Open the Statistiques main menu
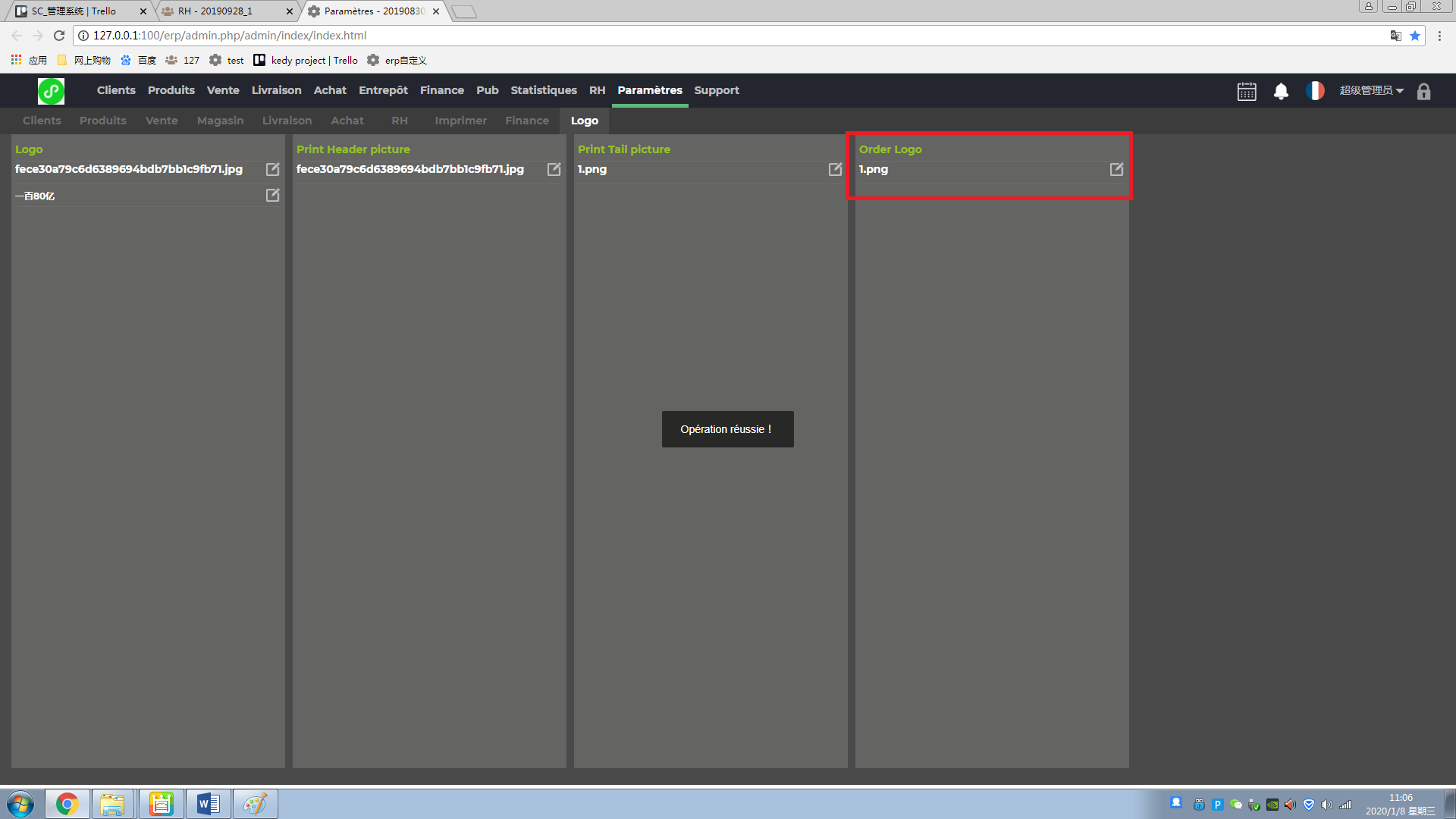Viewport: 1456px width, 819px height. (x=543, y=90)
